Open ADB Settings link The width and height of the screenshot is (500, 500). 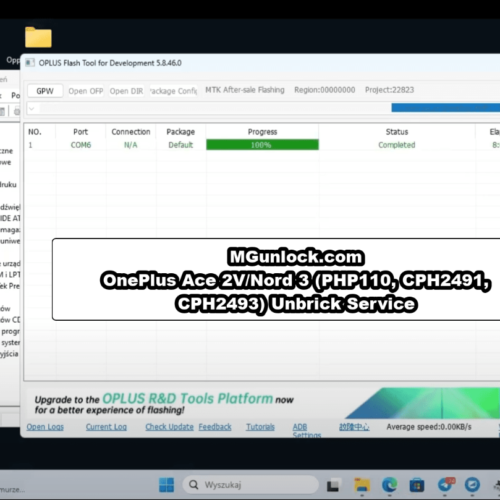(x=306, y=430)
